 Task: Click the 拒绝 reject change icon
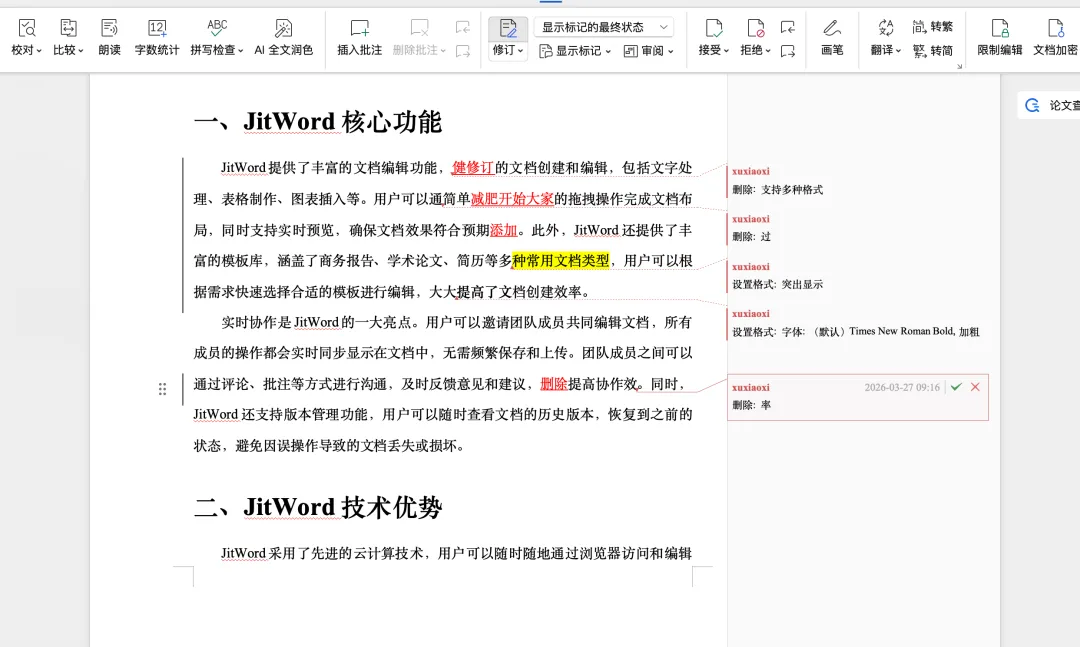756,28
